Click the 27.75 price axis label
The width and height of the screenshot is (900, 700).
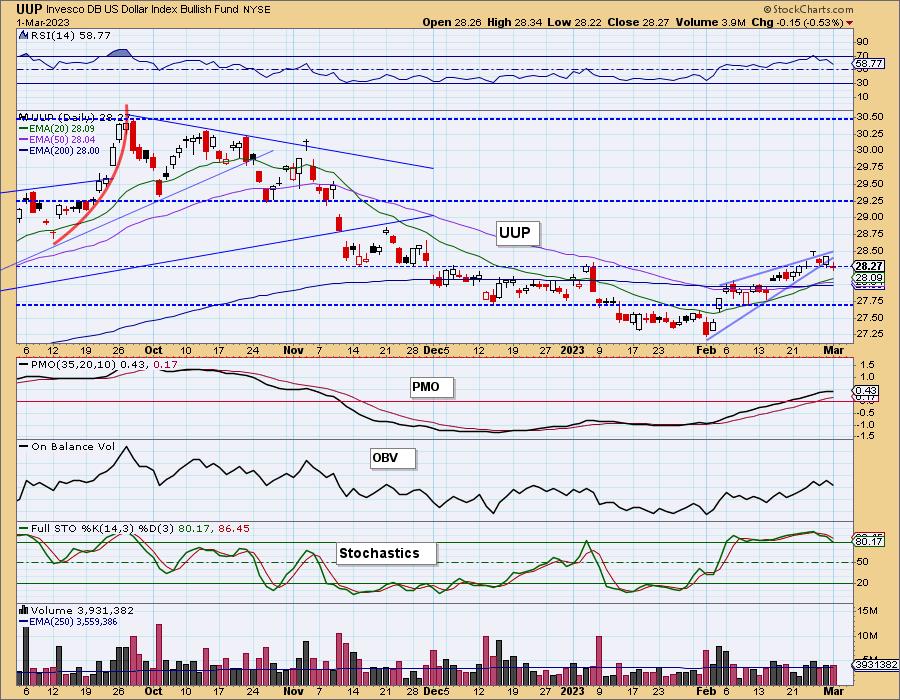(x=868, y=301)
